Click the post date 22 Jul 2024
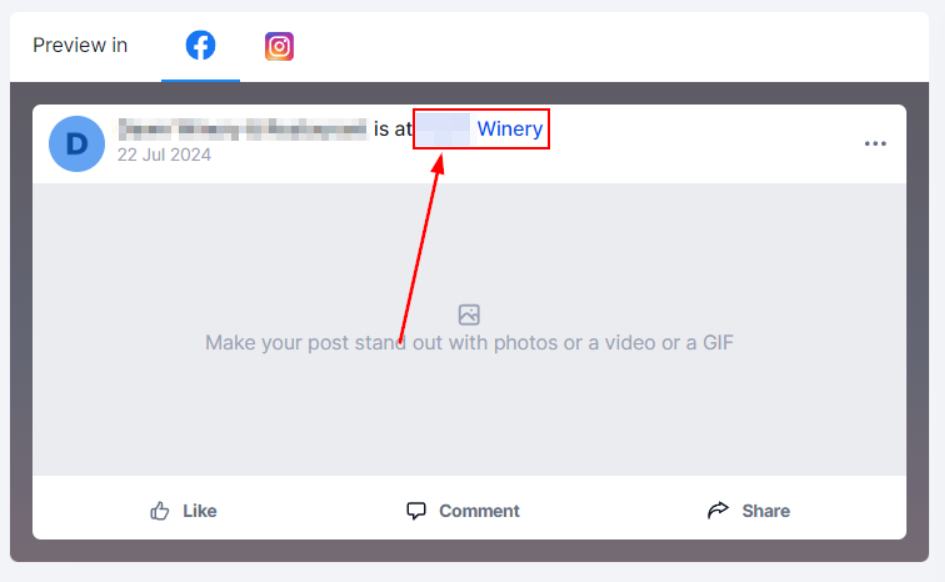 coord(164,155)
